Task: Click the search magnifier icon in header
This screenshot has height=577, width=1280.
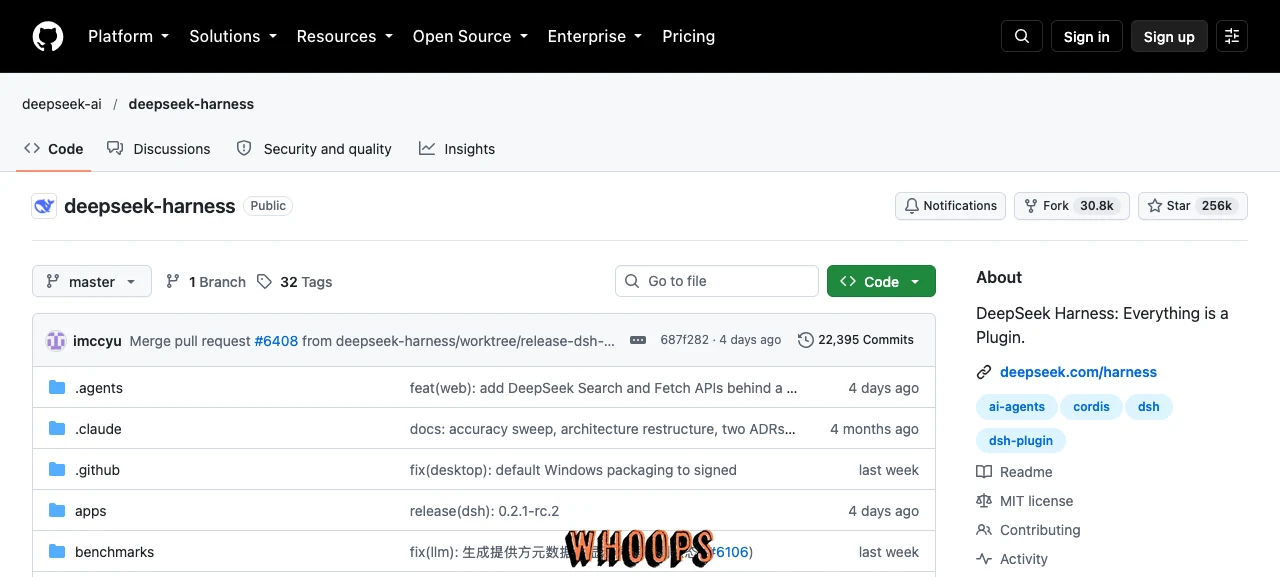Action: tap(1022, 36)
